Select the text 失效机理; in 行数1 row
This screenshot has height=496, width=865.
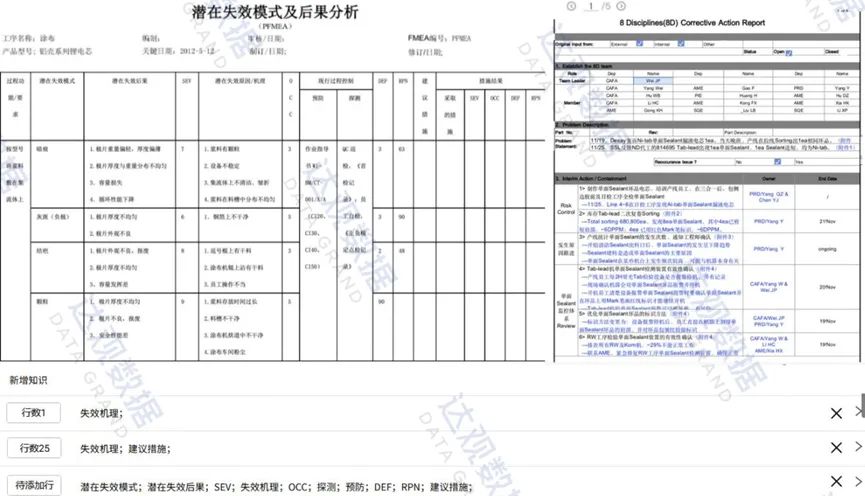coord(102,413)
